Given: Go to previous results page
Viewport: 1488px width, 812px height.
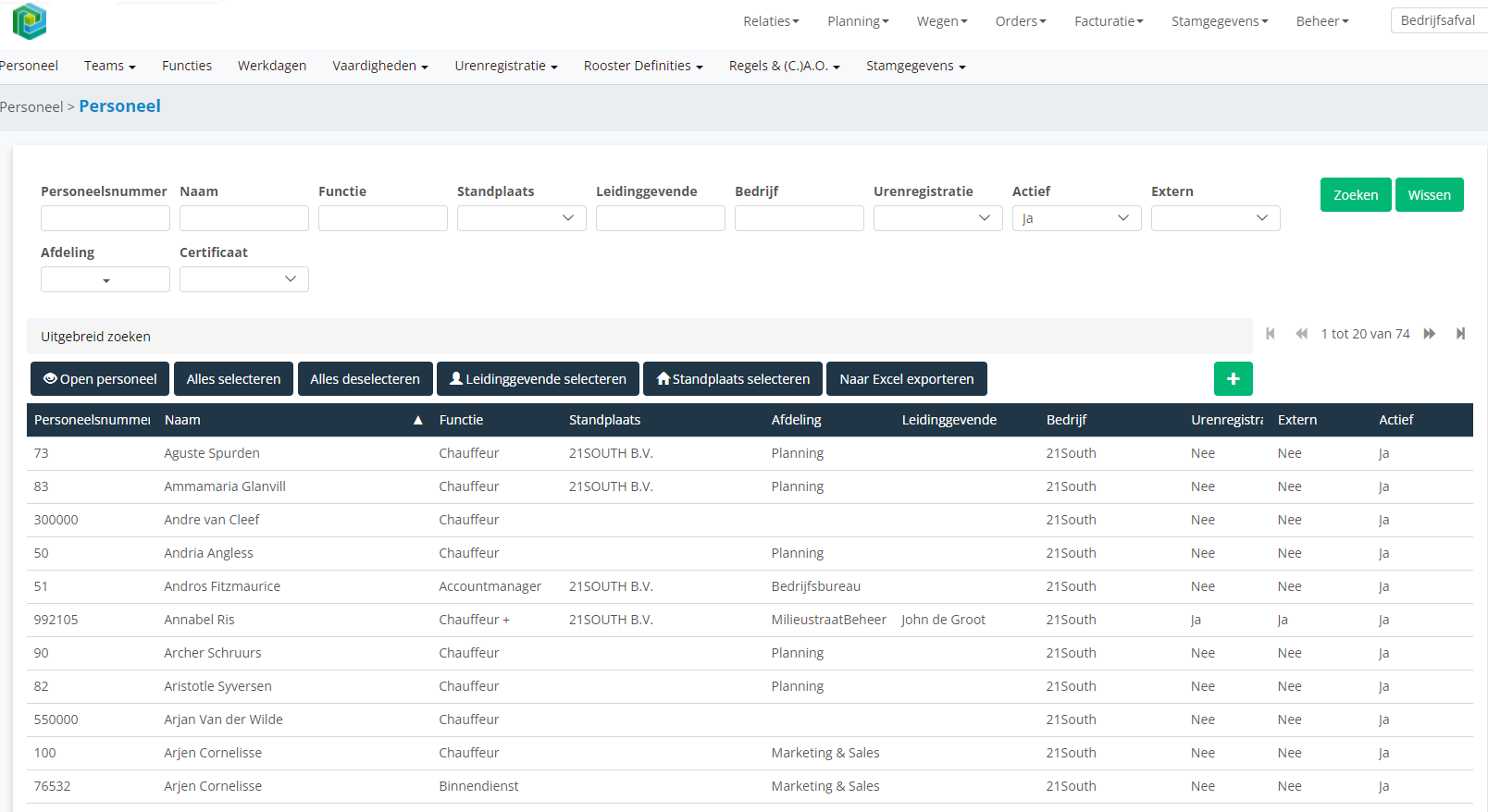Looking at the screenshot, I should pos(1301,334).
